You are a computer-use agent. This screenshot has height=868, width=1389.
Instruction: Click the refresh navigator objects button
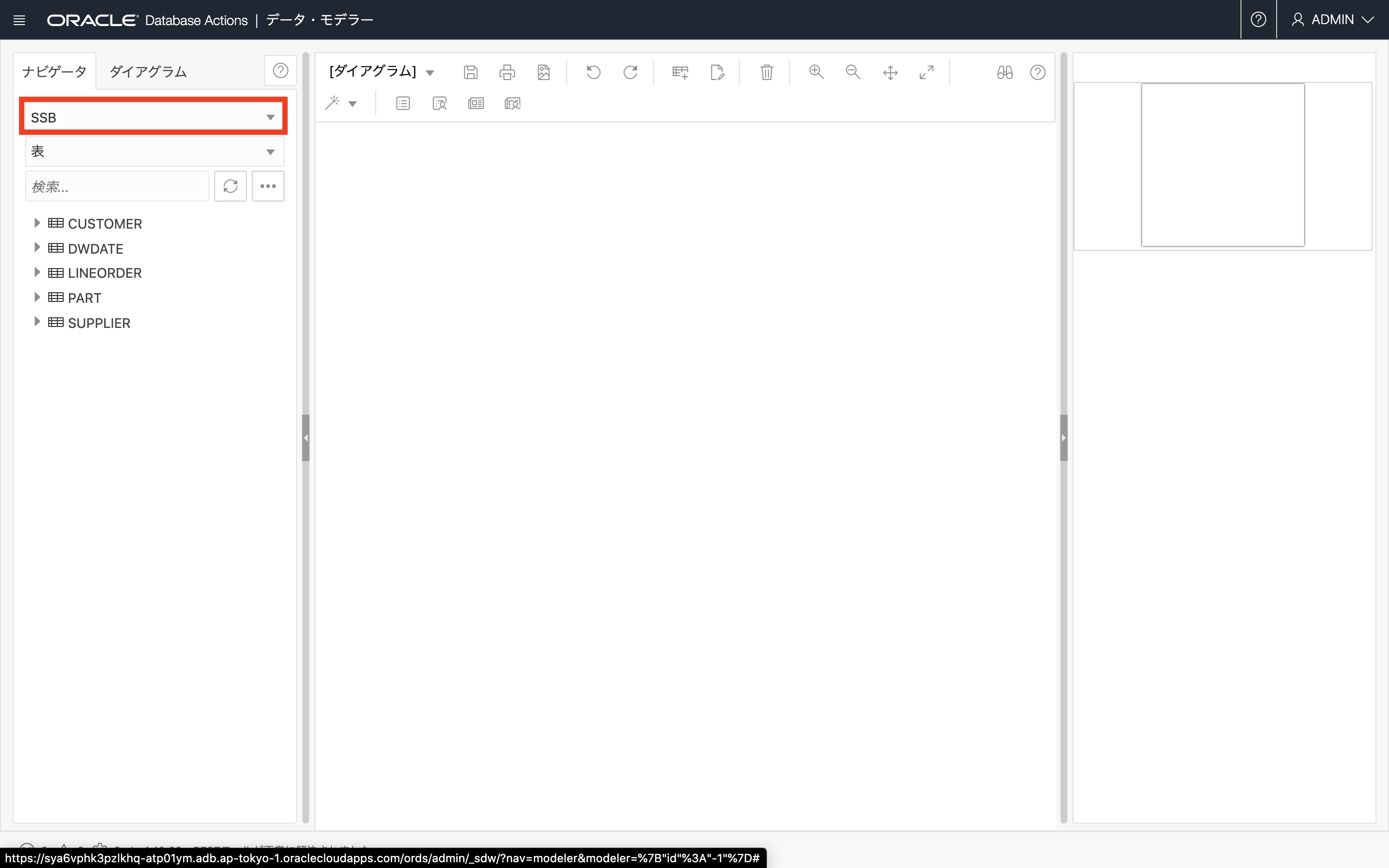pos(230,186)
